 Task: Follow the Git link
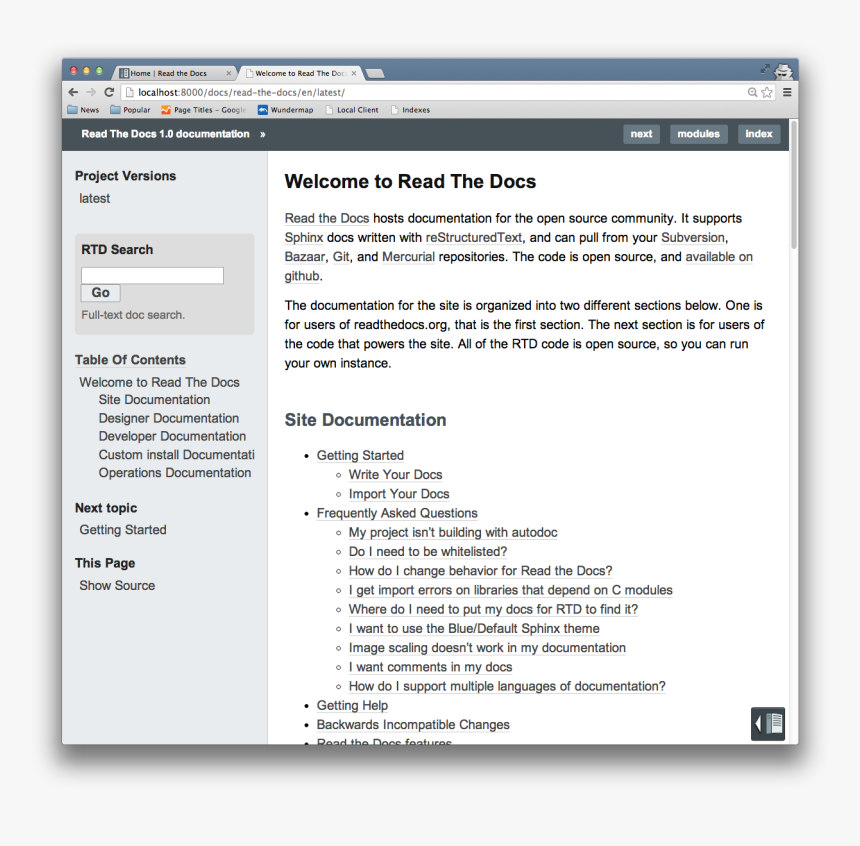(x=341, y=257)
